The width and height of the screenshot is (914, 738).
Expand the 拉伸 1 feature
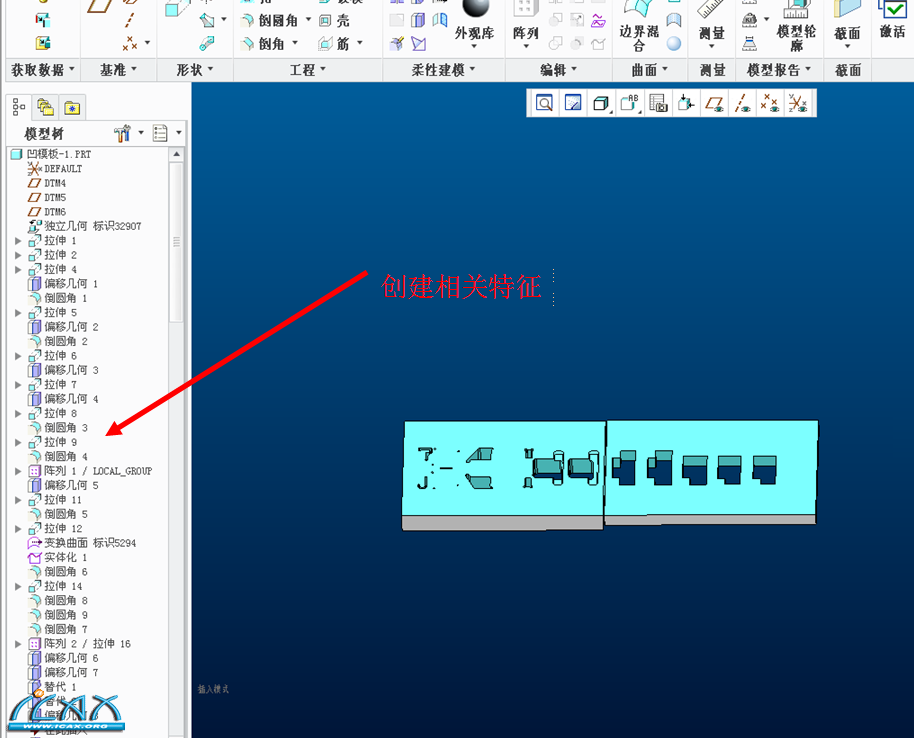[x=18, y=241]
